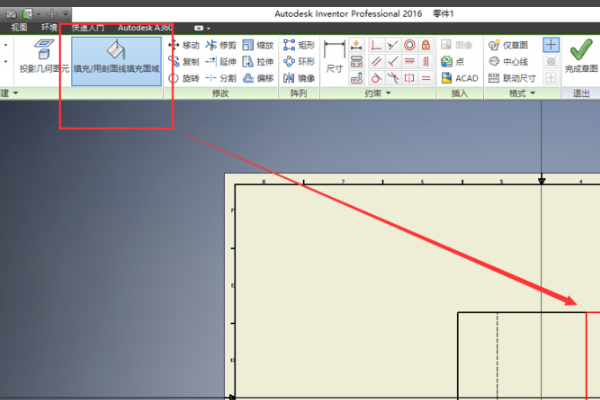Click the Rectangular pattern (矩形) tool
Image resolution: width=600 pixels, height=400 pixels.
point(298,45)
